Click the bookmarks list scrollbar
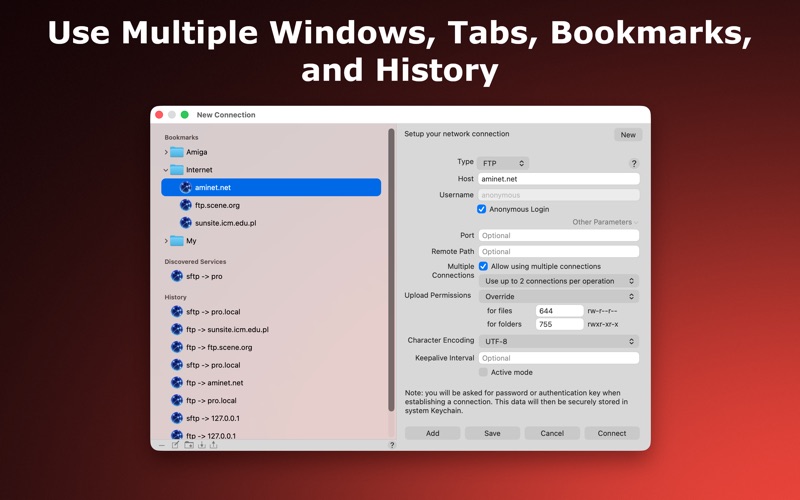 coord(391,270)
